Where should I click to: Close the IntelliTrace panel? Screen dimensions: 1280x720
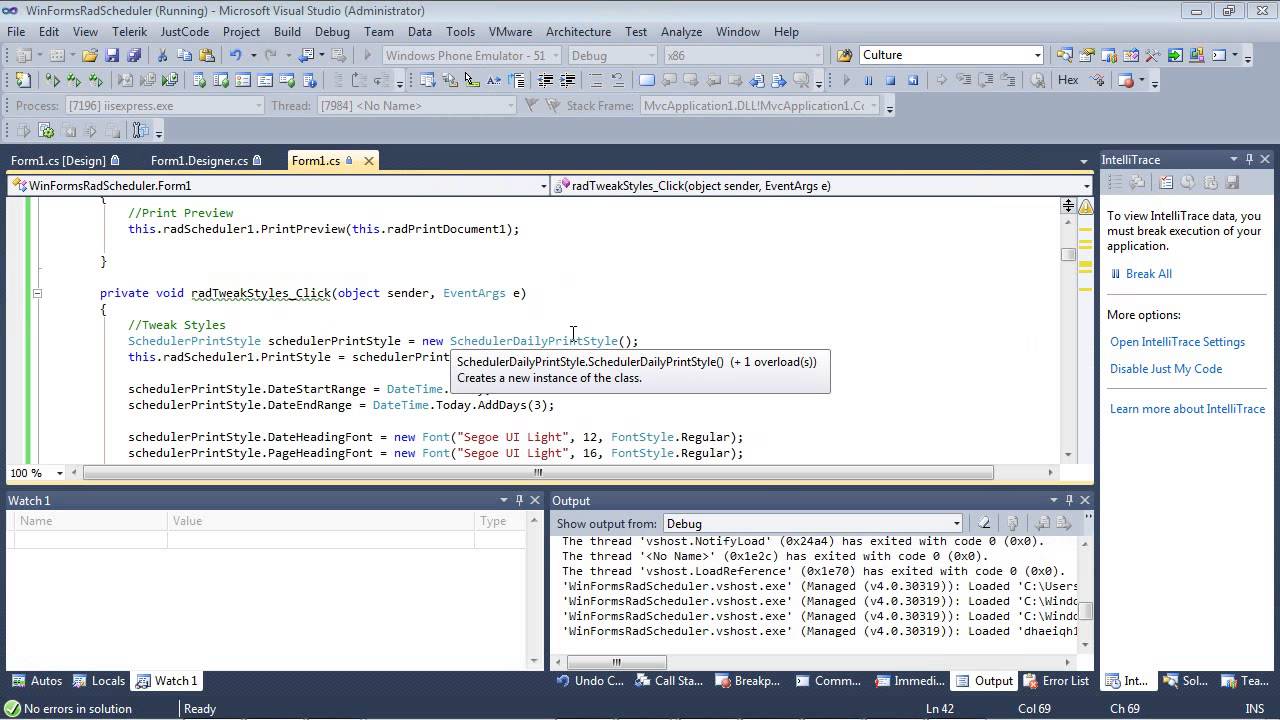(1265, 159)
